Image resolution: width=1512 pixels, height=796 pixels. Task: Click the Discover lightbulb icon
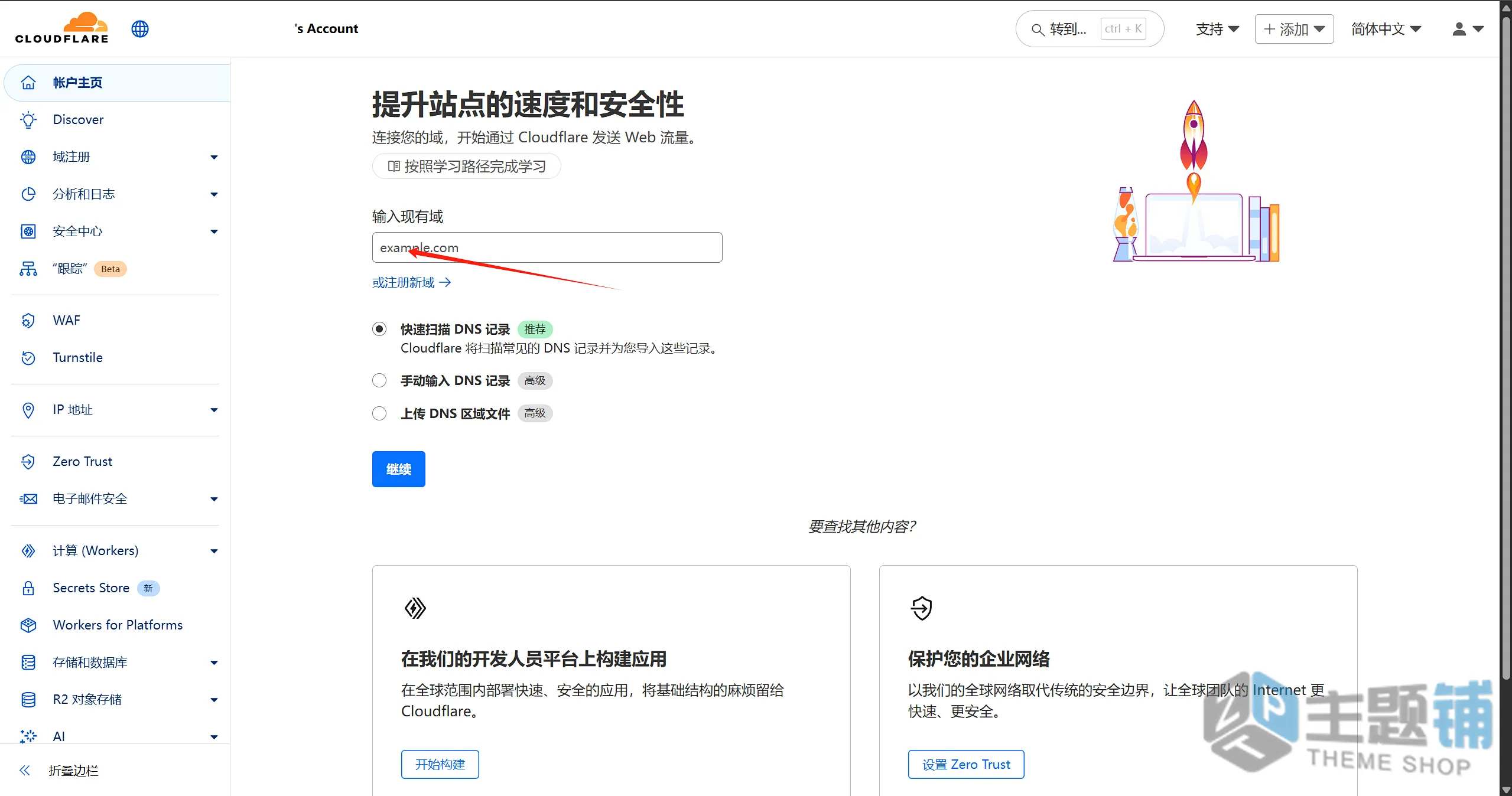28,120
